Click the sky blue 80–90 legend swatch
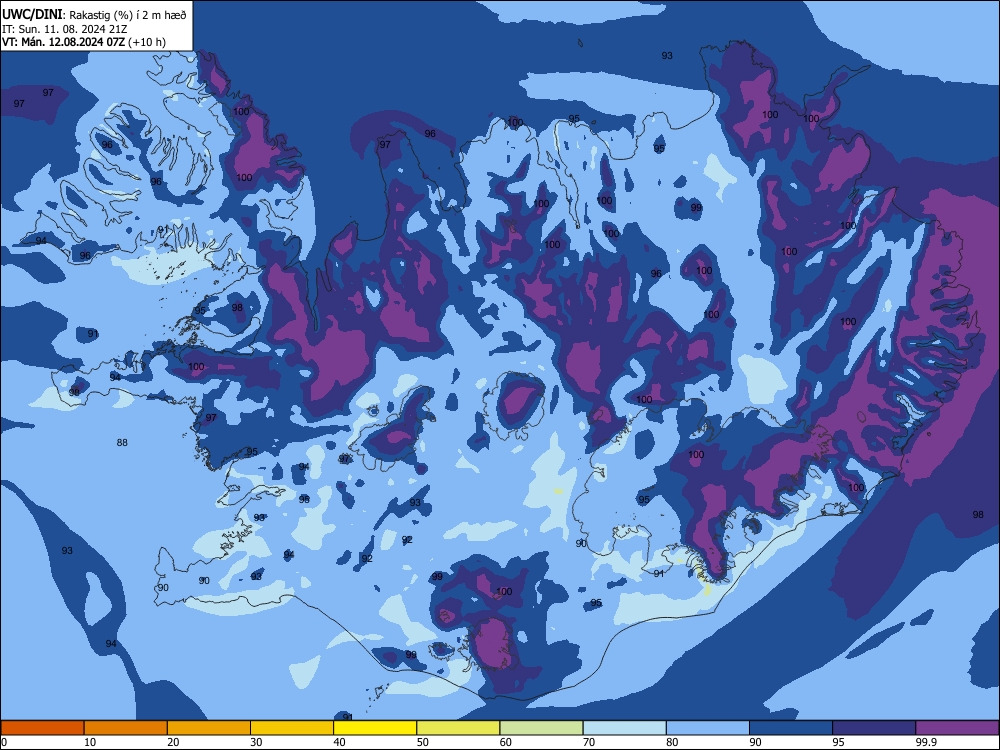The width and height of the screenshot is (1000, 750). 708,728
